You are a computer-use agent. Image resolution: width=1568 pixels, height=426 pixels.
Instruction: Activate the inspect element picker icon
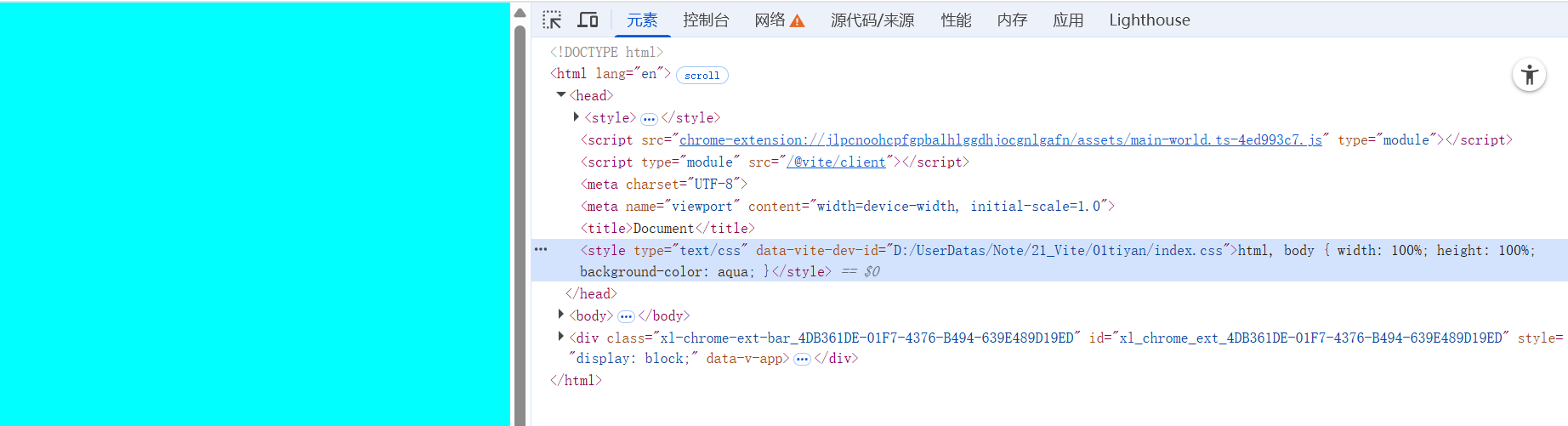pyautogui.click(x=552, y=20)
